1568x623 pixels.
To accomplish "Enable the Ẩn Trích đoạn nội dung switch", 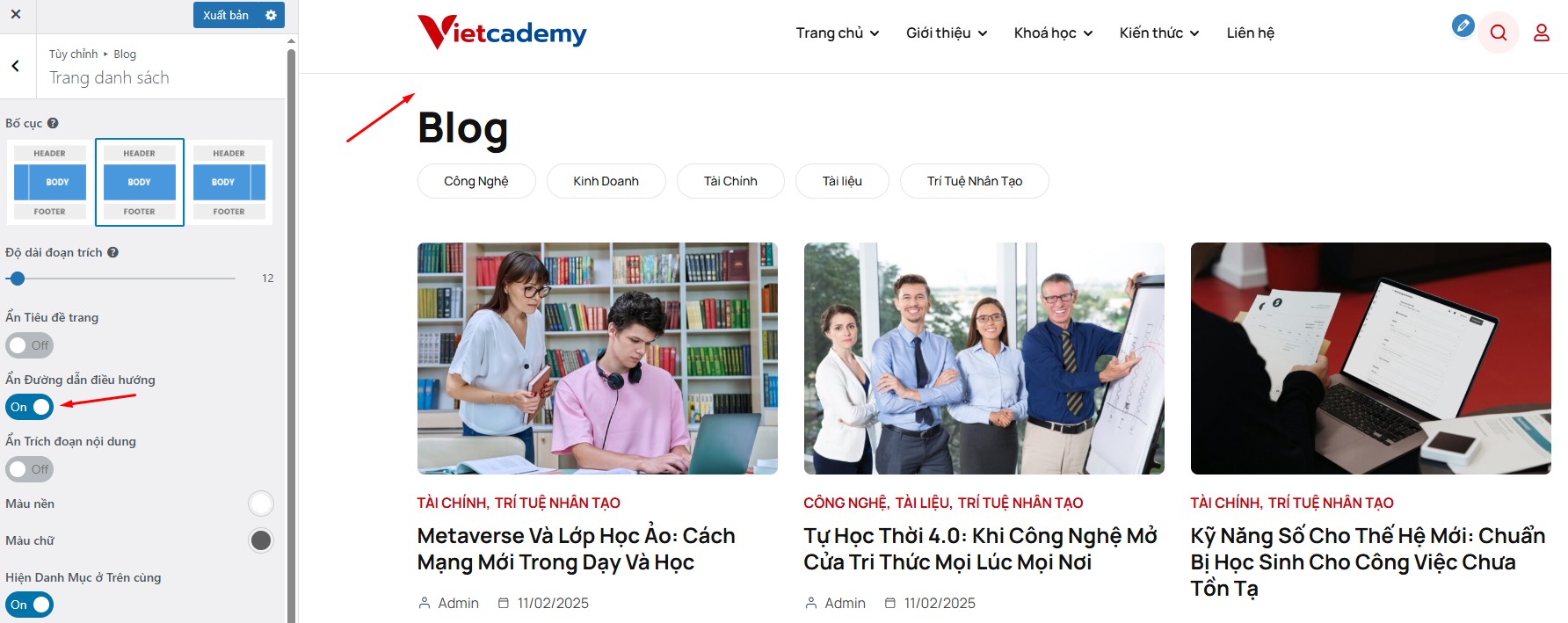I will tap(30, 469).
